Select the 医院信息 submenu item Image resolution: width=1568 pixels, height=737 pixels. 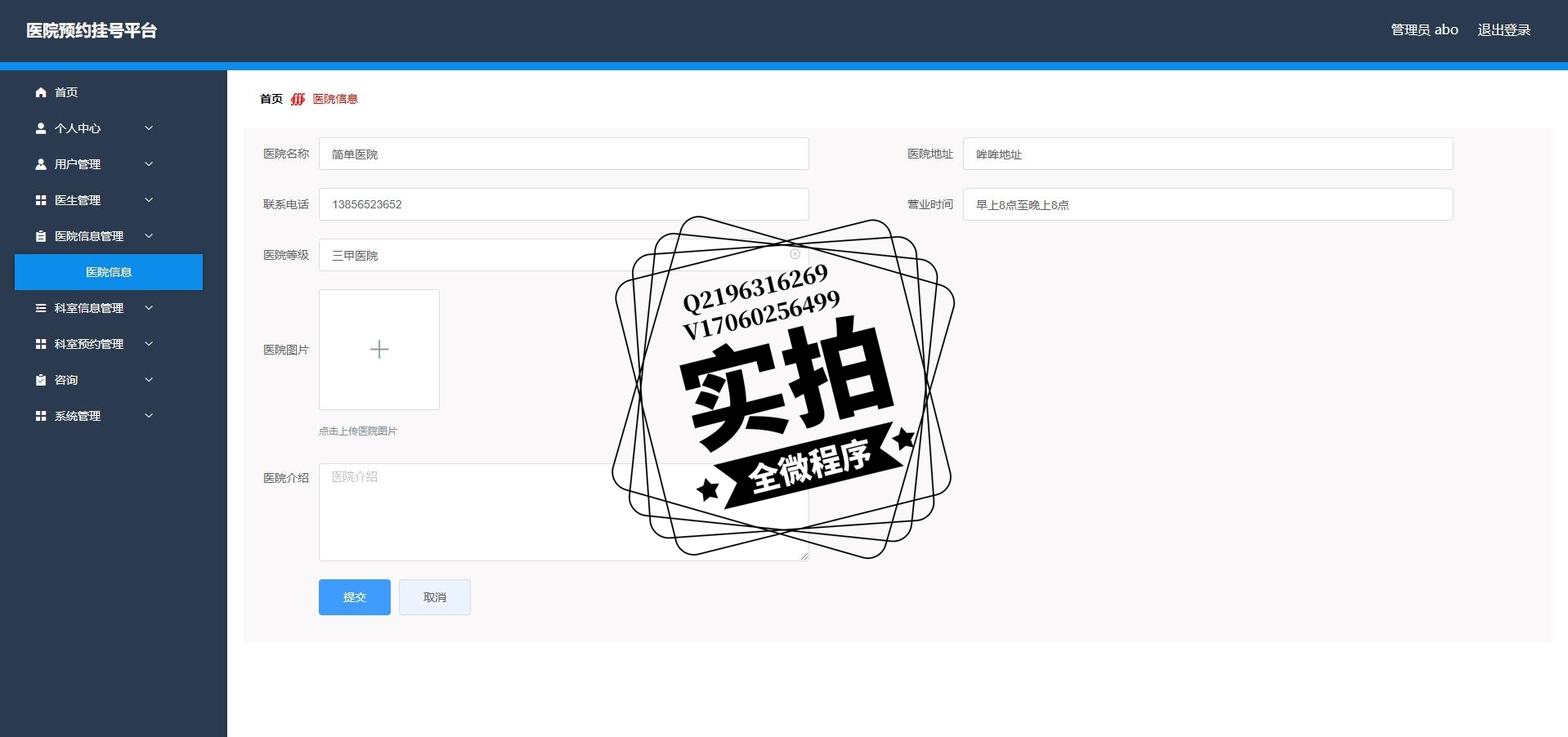pyautogui.click(x=109, y=272)
